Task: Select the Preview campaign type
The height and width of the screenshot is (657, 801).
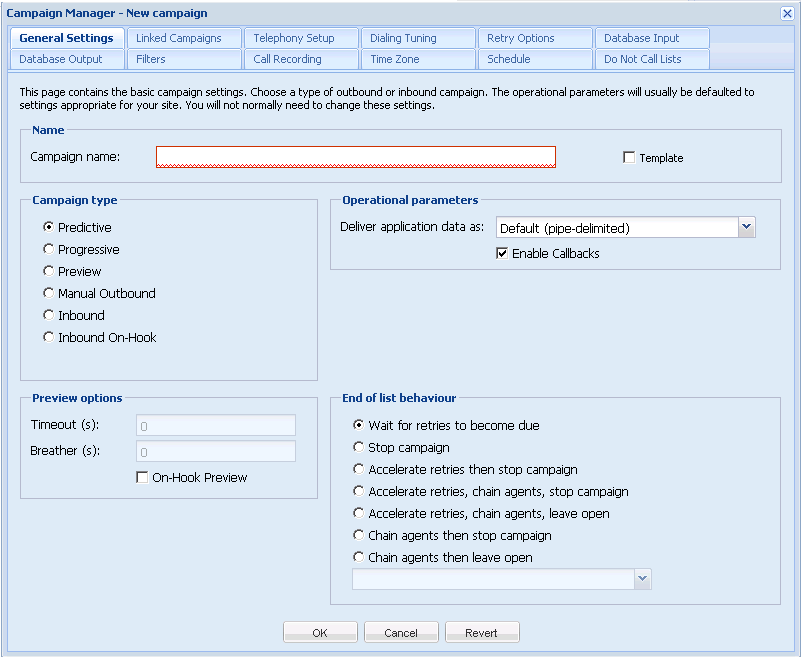Action: [49, 271]
